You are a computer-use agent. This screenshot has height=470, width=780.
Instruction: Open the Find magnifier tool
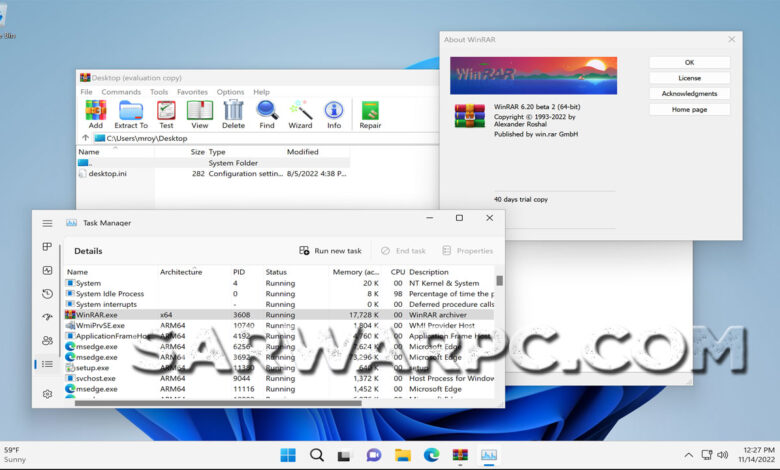click(267, 114)
